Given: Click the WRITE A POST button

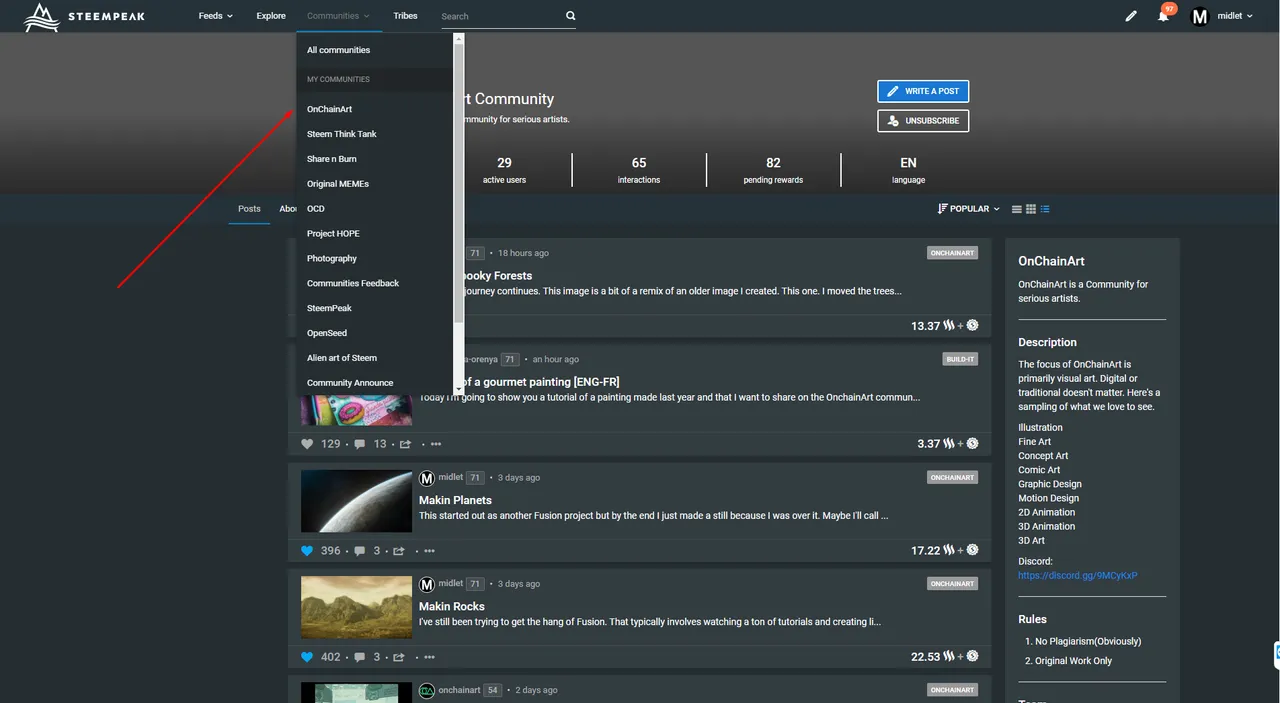Looking at the screenshot, I should point(923,91).
